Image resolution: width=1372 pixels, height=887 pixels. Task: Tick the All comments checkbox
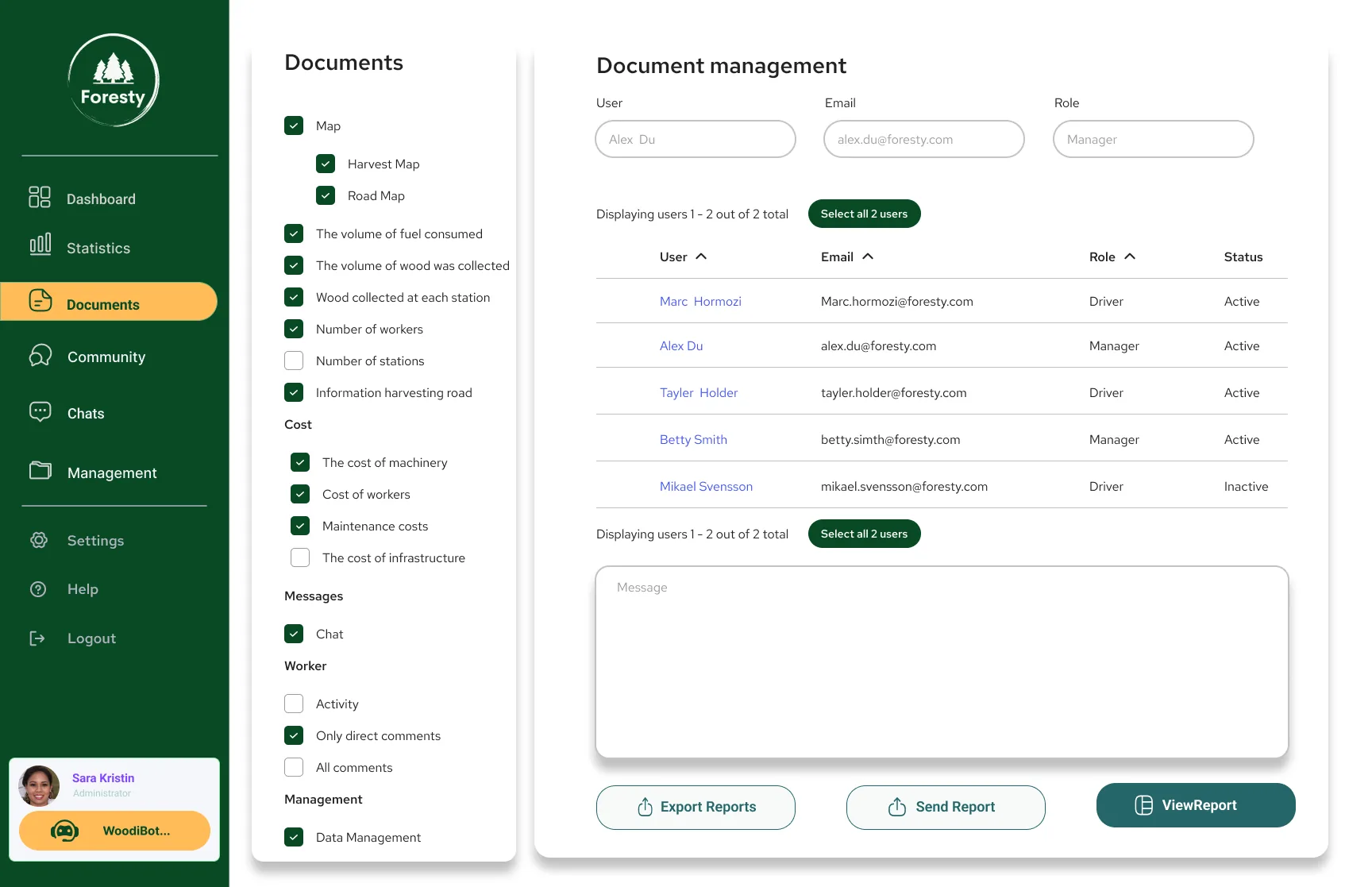[x=294, y=767]
